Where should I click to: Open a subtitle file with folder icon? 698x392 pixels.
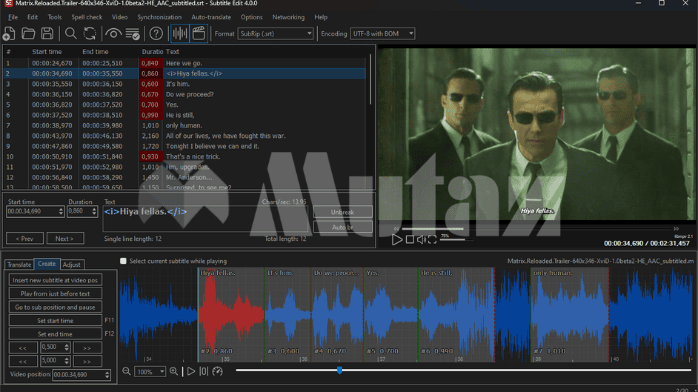(x=28, y=33)
